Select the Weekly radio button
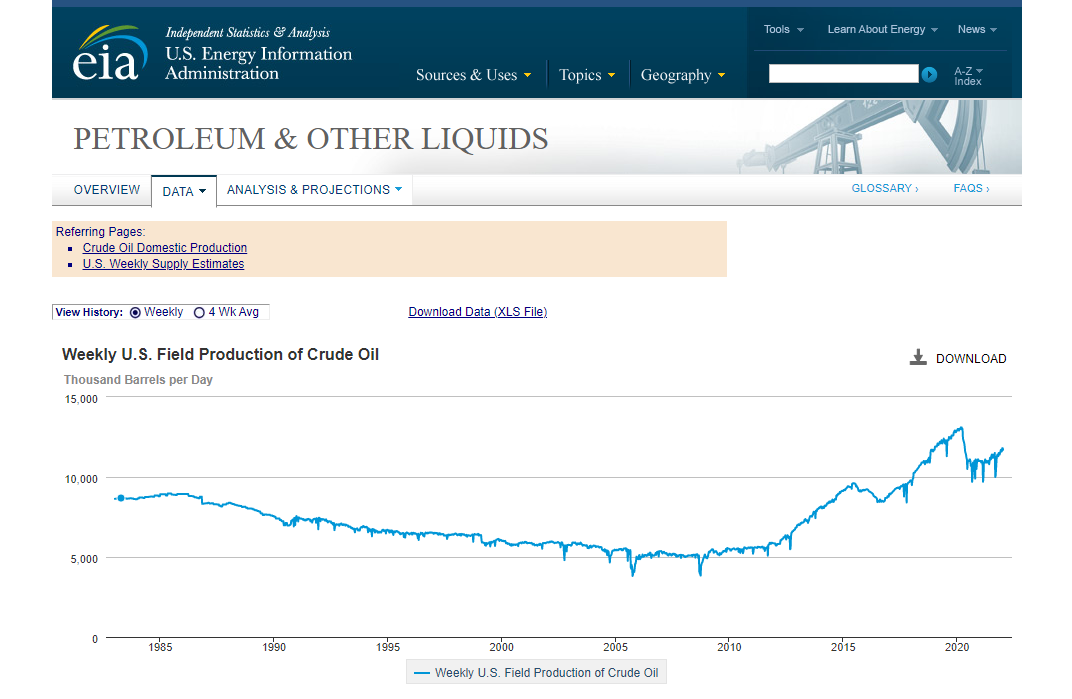 135,313
